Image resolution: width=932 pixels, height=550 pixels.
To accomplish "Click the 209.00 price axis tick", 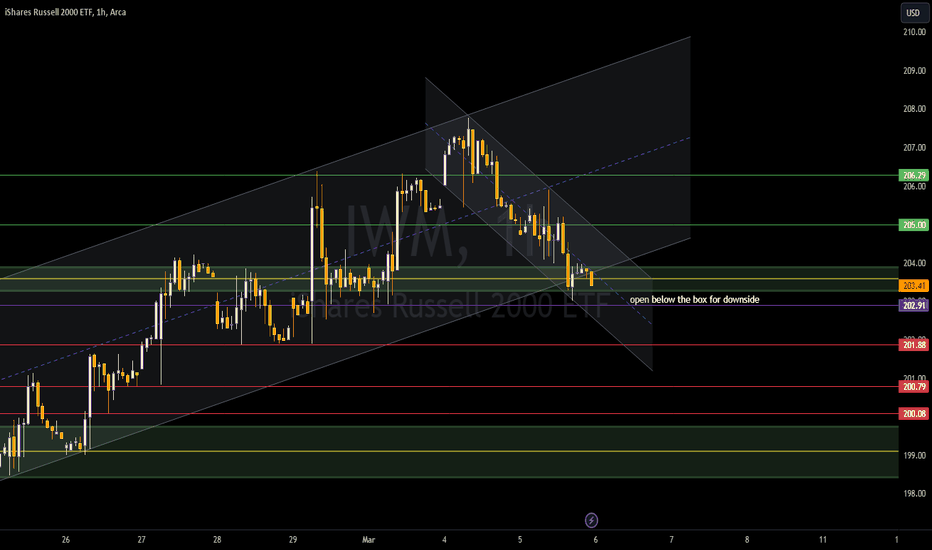I will tap(914, 71).
